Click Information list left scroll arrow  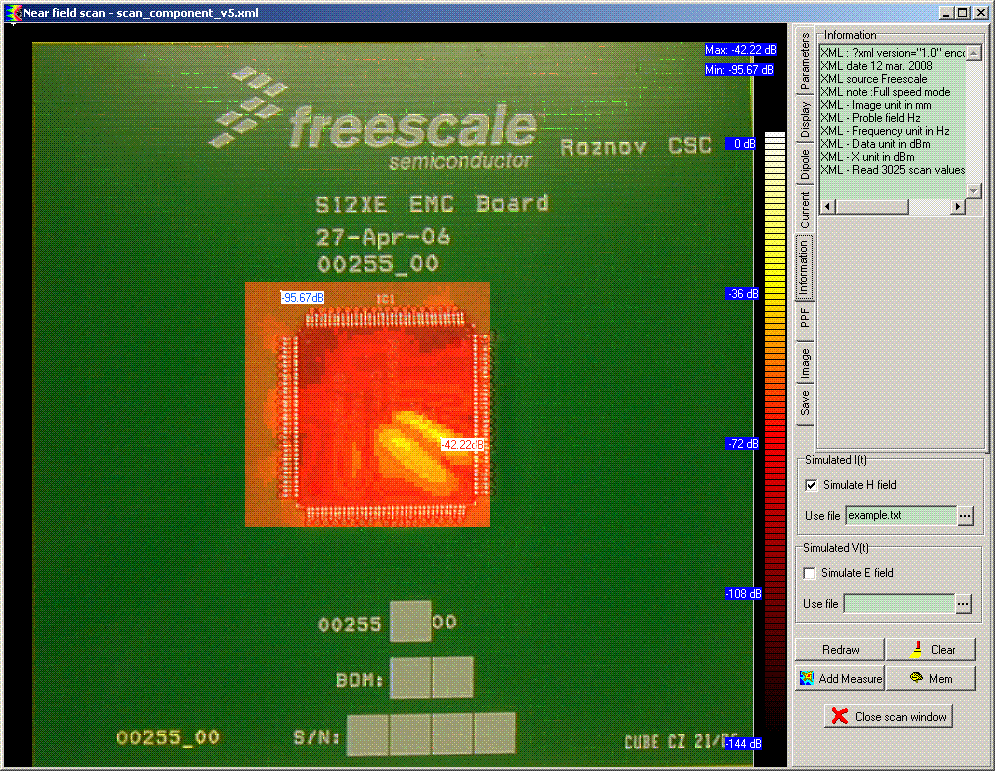[x=827, y=206]
